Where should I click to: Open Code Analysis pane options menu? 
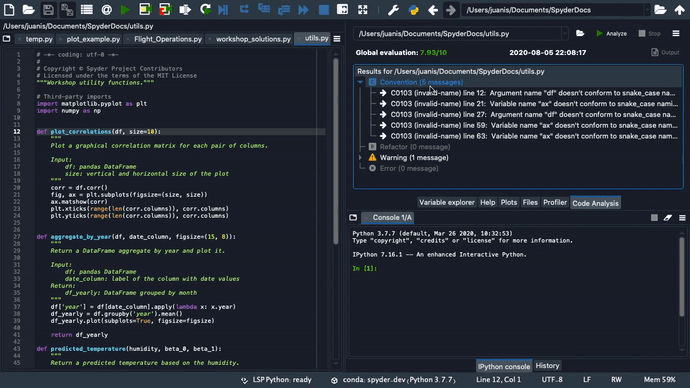[676, 33]
